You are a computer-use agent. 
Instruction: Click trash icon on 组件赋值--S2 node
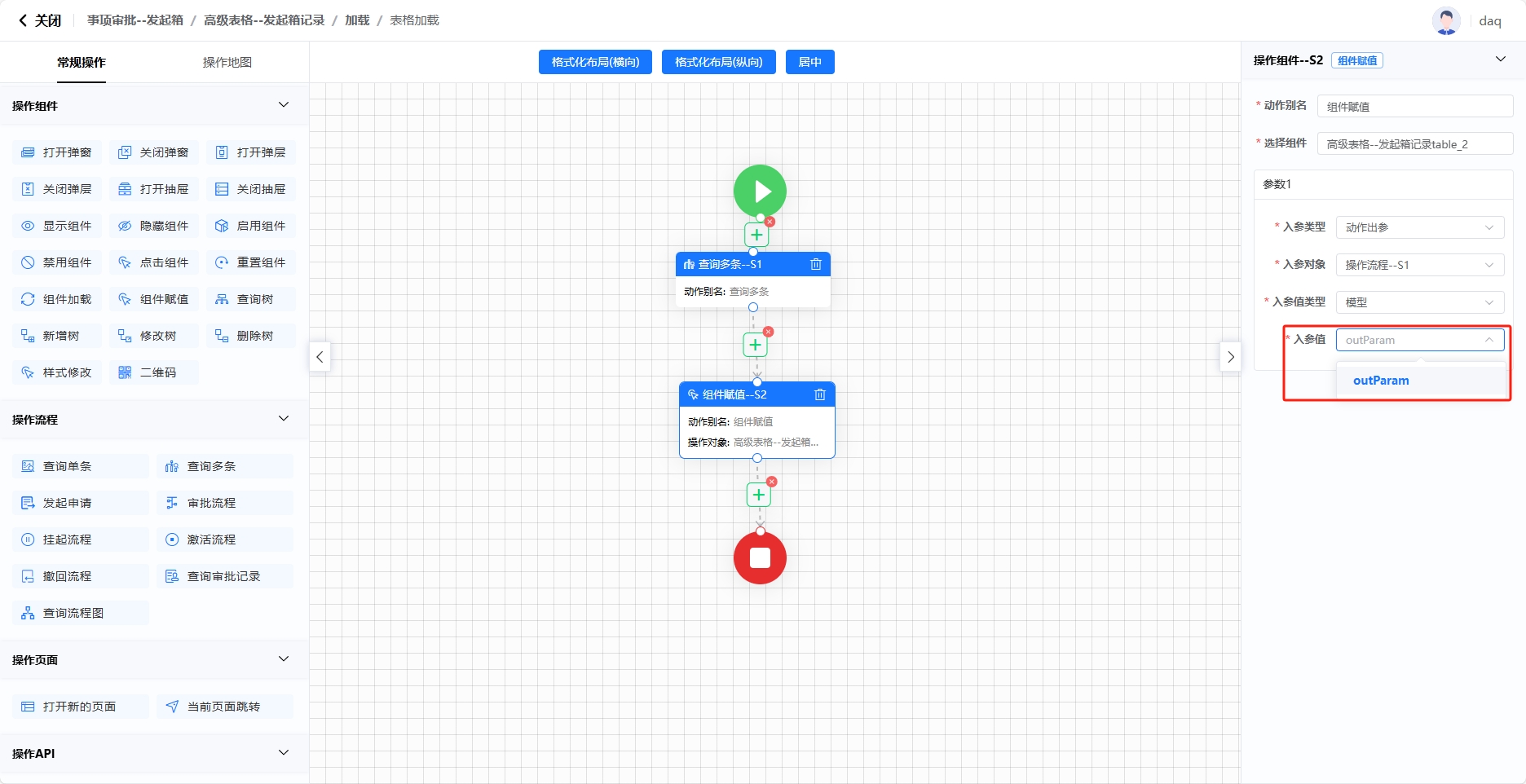(819, 394)
